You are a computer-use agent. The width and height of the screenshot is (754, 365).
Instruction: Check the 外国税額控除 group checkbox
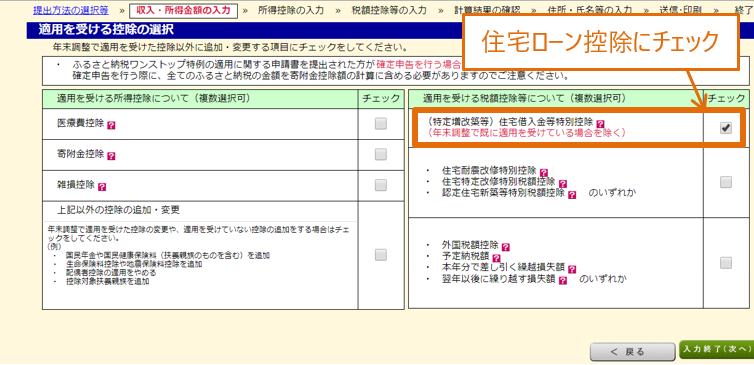(x=726, y=263)
